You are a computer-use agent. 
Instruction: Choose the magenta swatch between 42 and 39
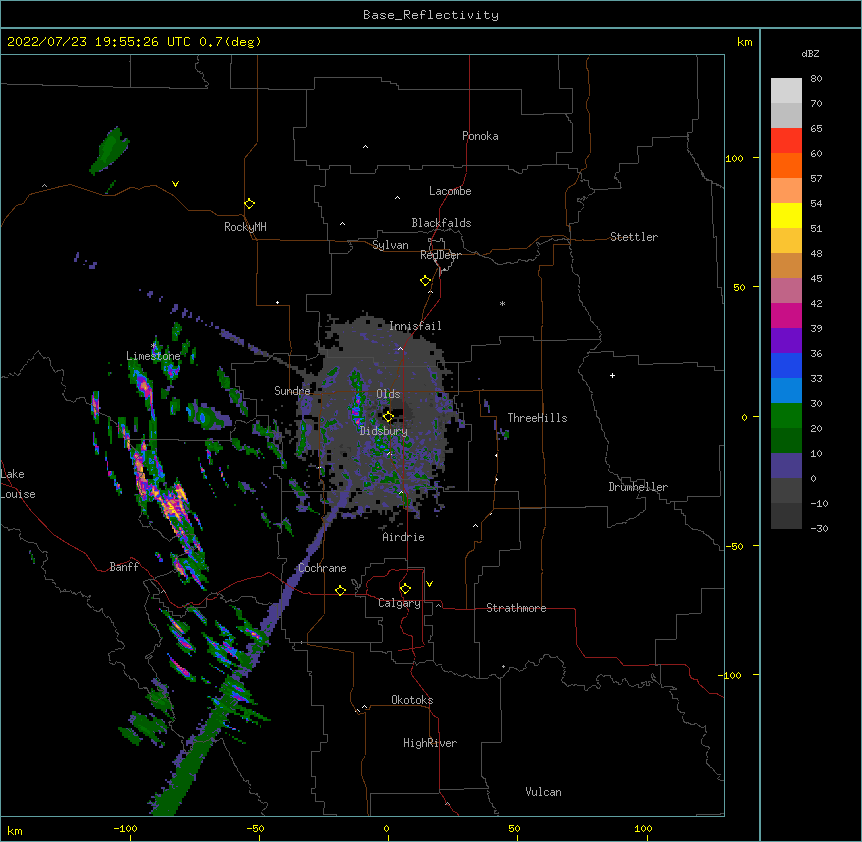pos(786,315)
